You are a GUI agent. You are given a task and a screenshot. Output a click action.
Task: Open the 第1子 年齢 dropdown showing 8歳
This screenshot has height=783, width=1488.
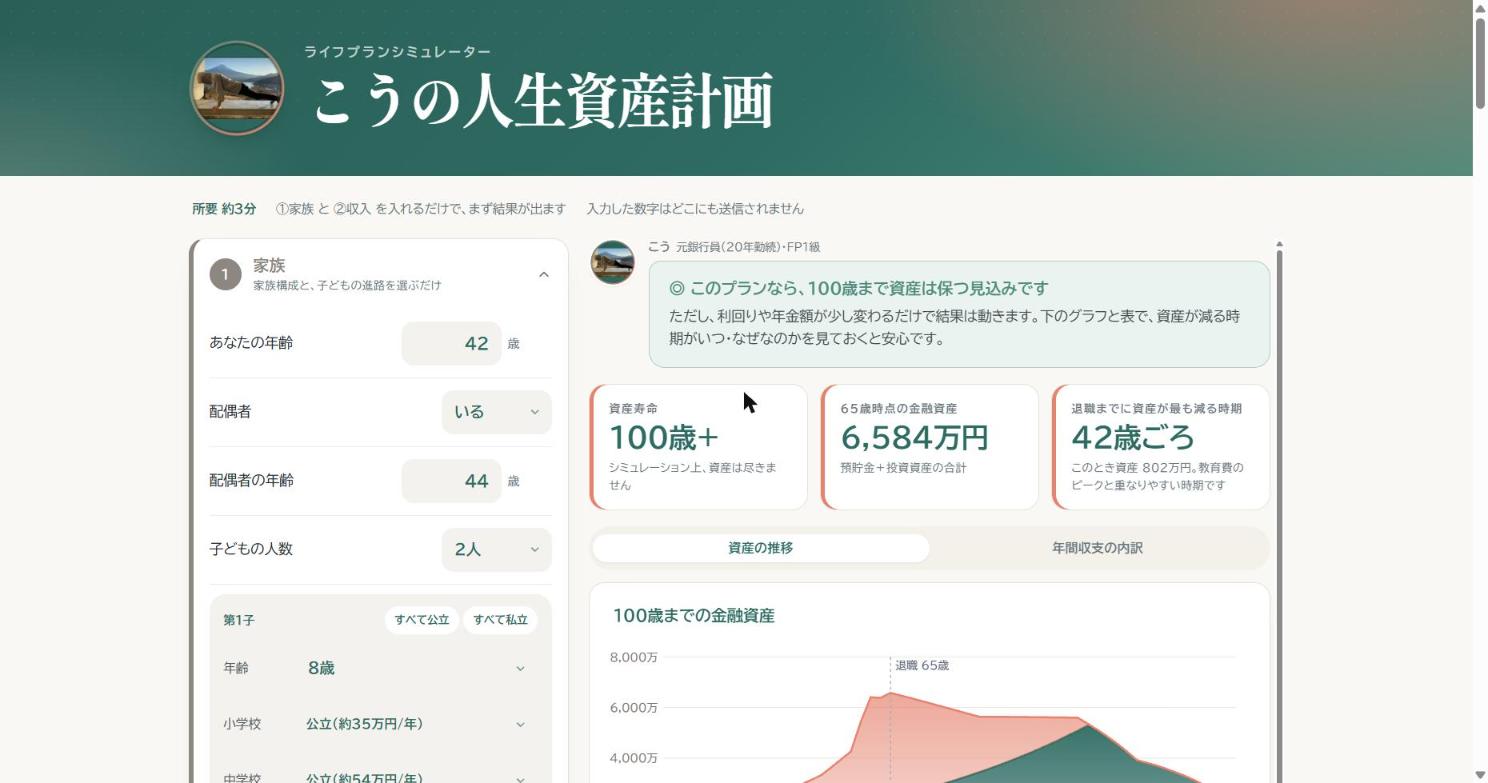pyautogui.click(x=417, y=668)
